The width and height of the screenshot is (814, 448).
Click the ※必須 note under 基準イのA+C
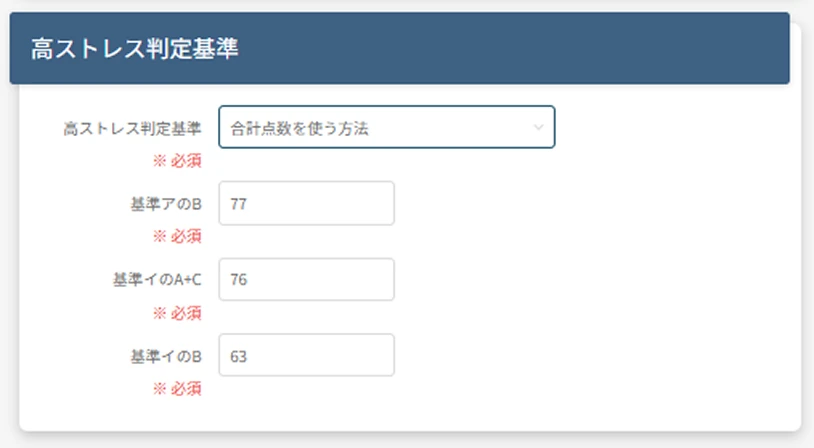pos(177,313)
